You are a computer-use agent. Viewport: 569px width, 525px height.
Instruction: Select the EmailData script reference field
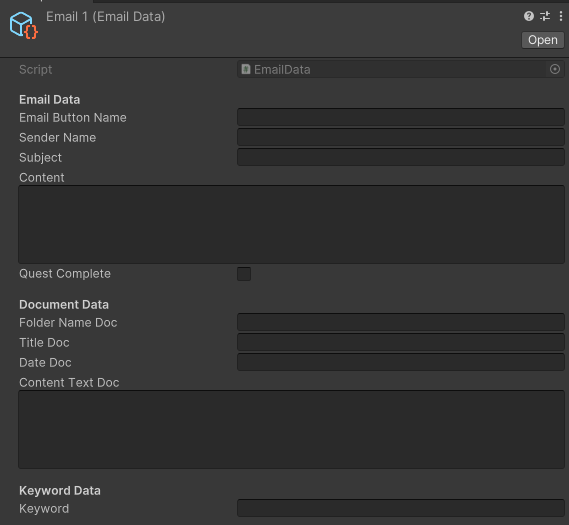tap(401, 69)
